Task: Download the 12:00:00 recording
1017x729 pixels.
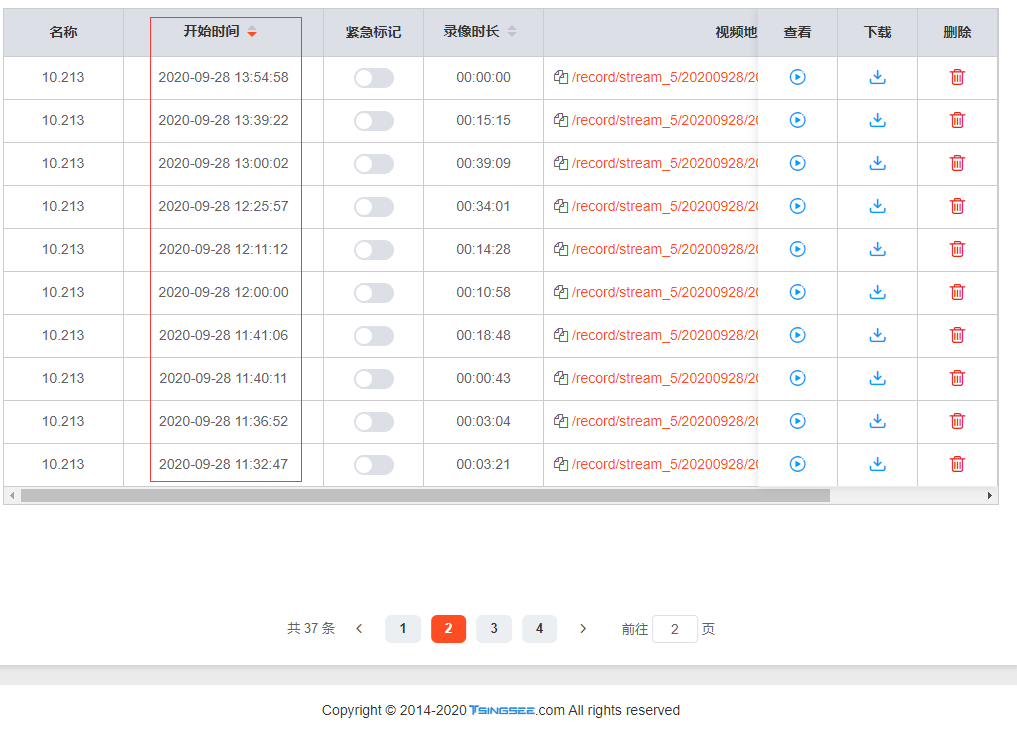Action: pos(877,292)
